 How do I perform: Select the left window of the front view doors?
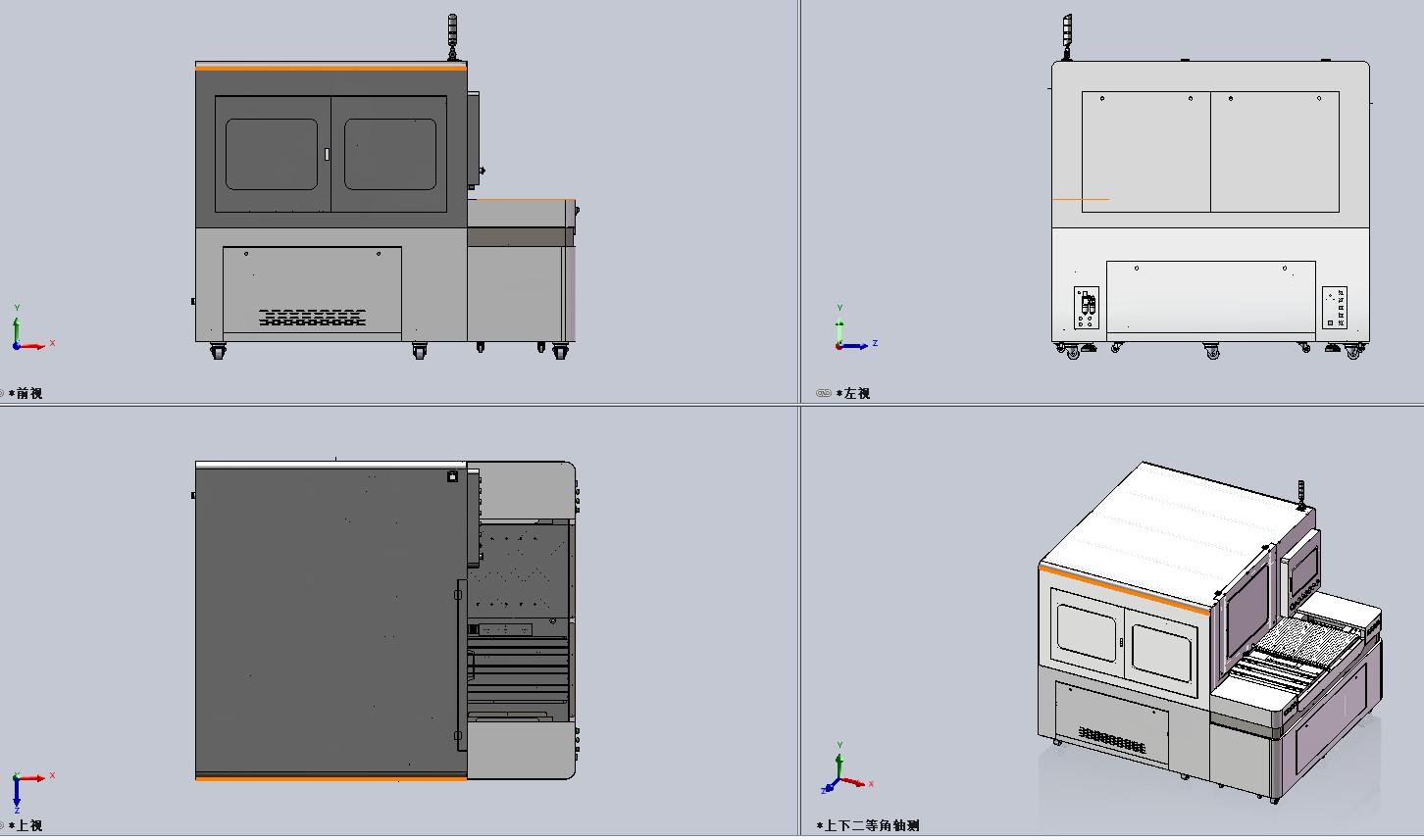(x=272, y=154)
